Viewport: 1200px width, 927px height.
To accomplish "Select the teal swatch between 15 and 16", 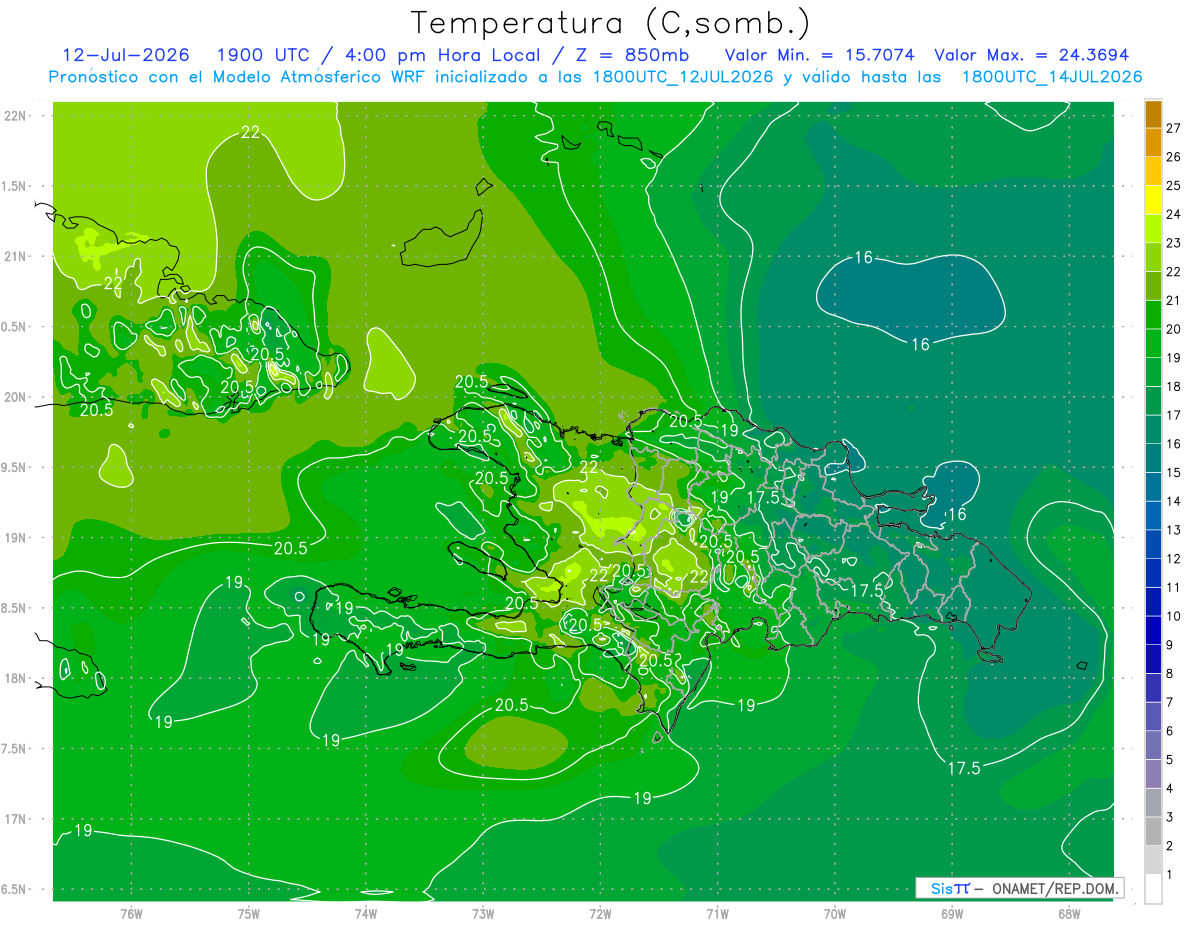I will (1153, 457).
